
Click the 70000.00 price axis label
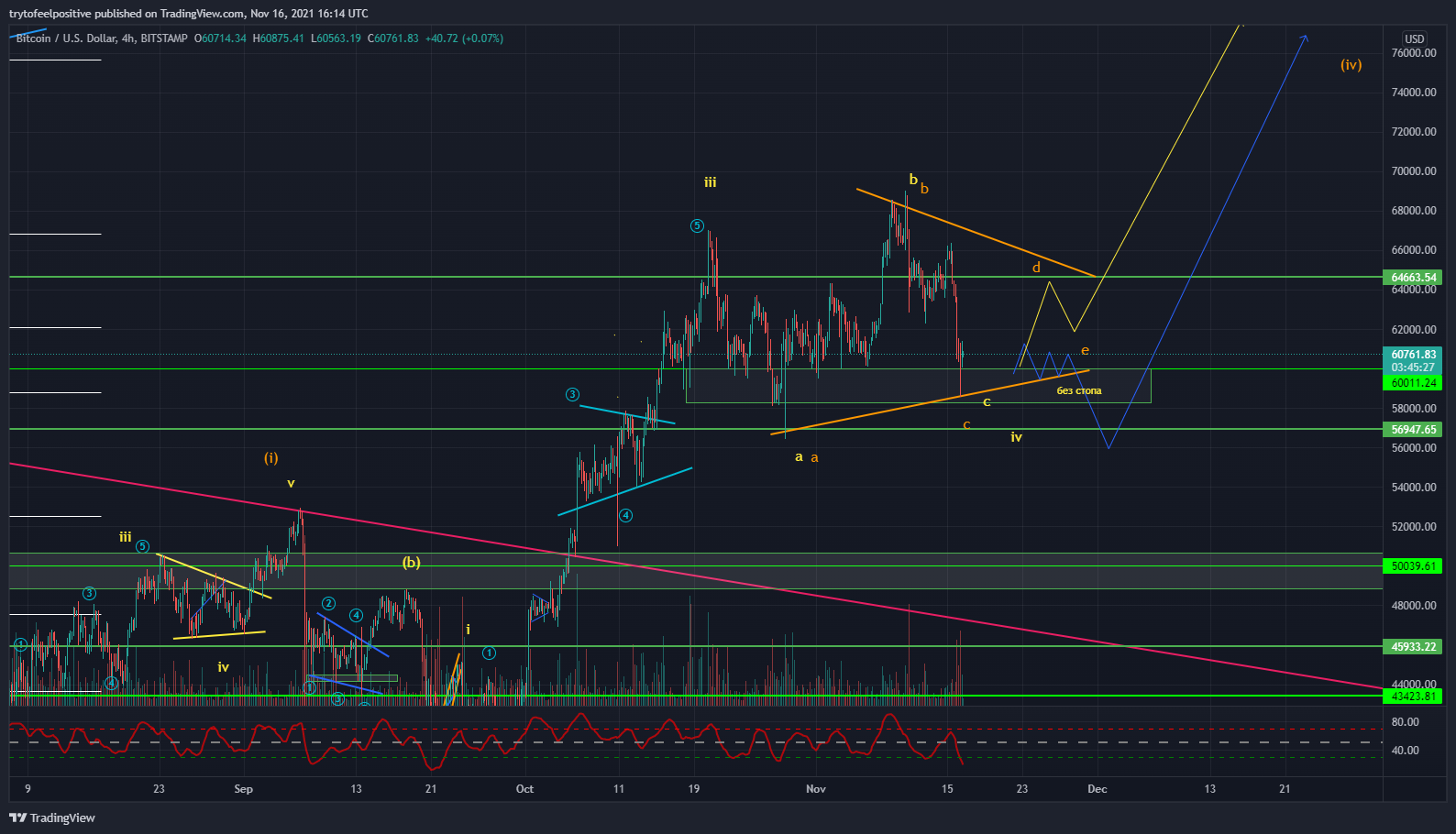pyautogui.click(x=1414, y=171)
